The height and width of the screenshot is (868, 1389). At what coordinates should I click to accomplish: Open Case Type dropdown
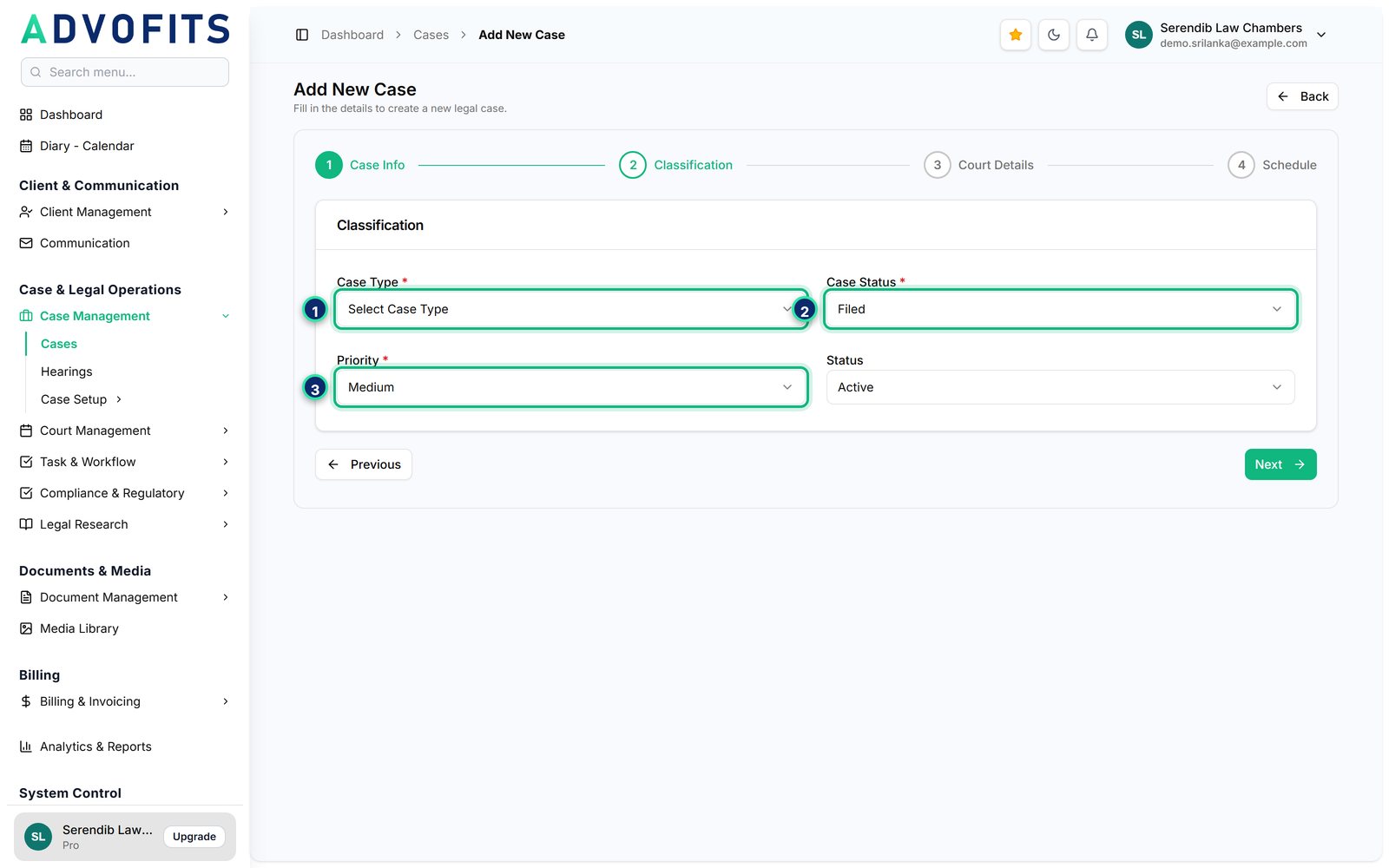pyautogui.click(x=571, y=309)
